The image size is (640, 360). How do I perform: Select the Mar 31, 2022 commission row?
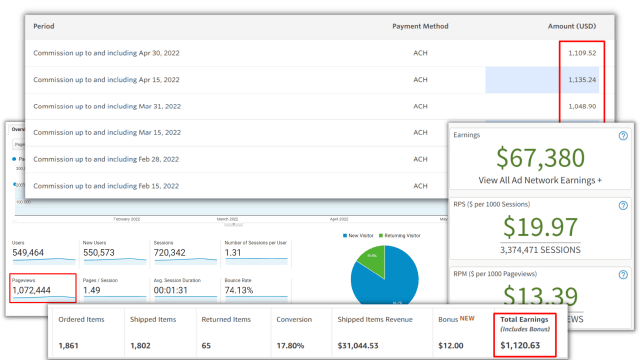click(320, 107)
